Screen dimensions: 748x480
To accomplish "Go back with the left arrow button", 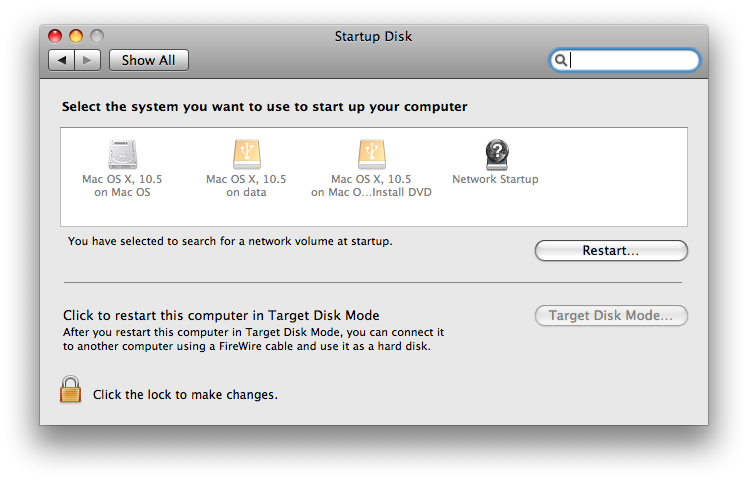I will tap(62, 60).
